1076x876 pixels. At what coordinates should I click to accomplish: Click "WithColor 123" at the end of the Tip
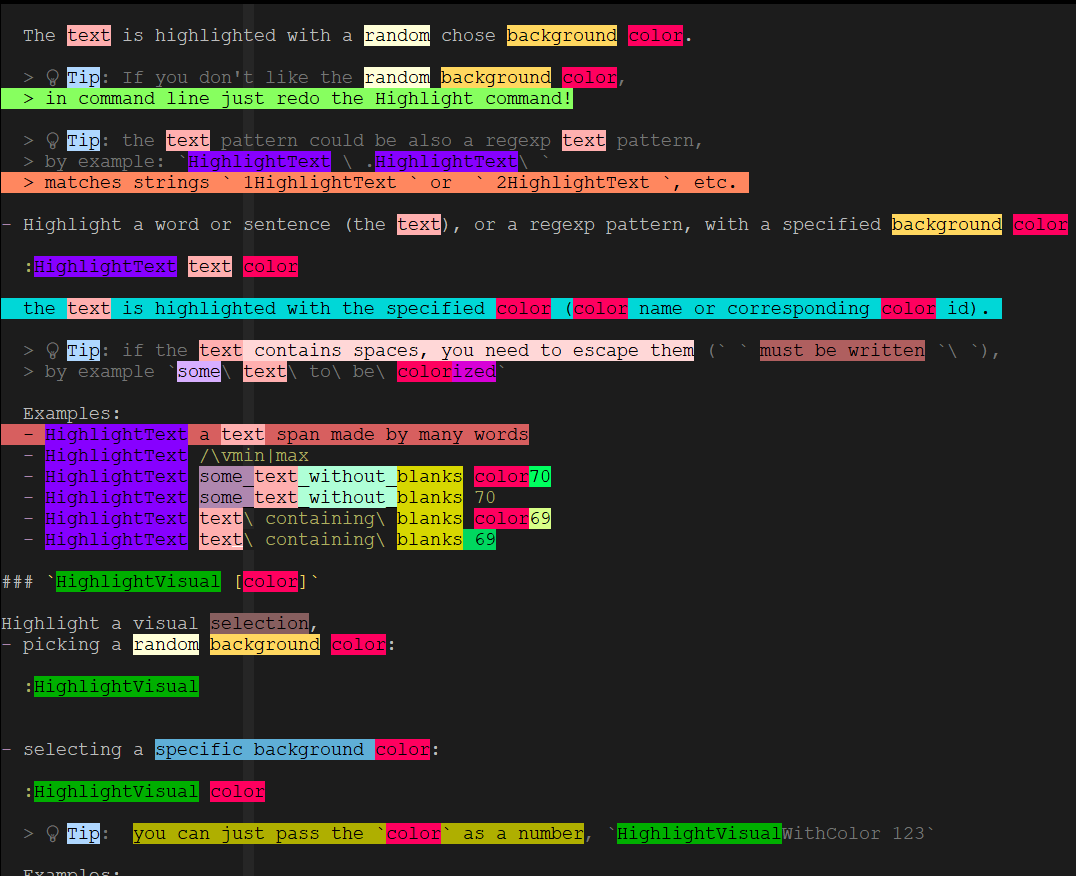click(853, 833)
